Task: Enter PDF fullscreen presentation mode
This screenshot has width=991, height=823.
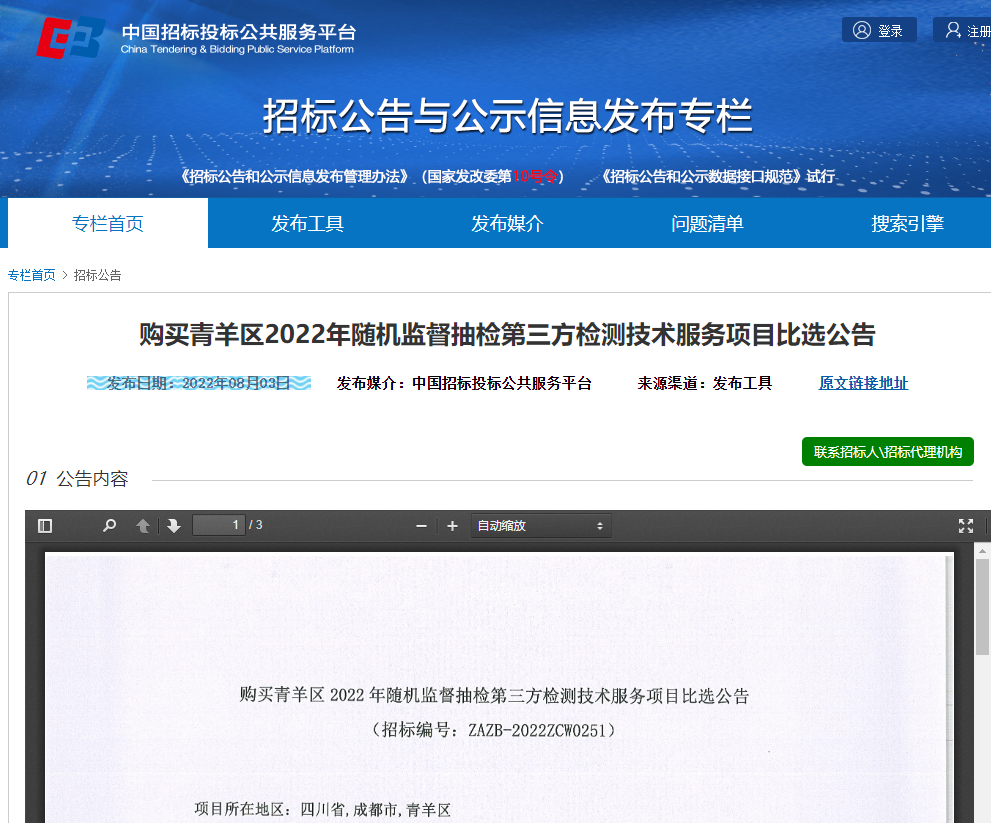Action: tap(966, 526)
